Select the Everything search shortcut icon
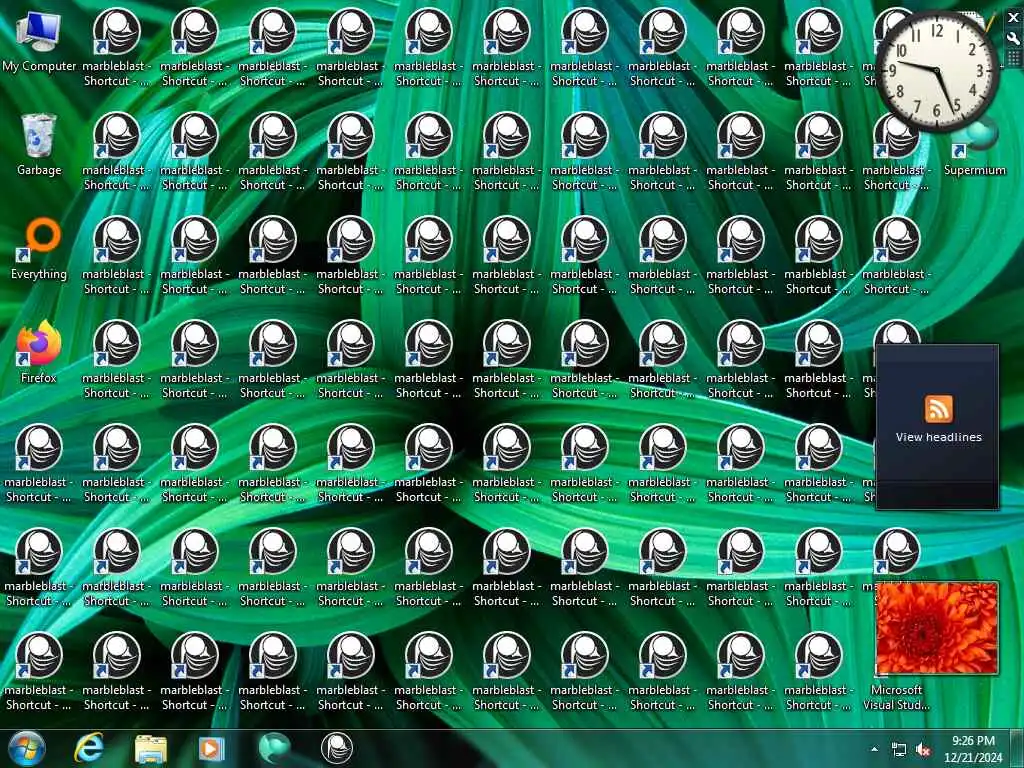Image resolution: width=1024 pixels, height=768 pixels. click(x=39, y=249)
